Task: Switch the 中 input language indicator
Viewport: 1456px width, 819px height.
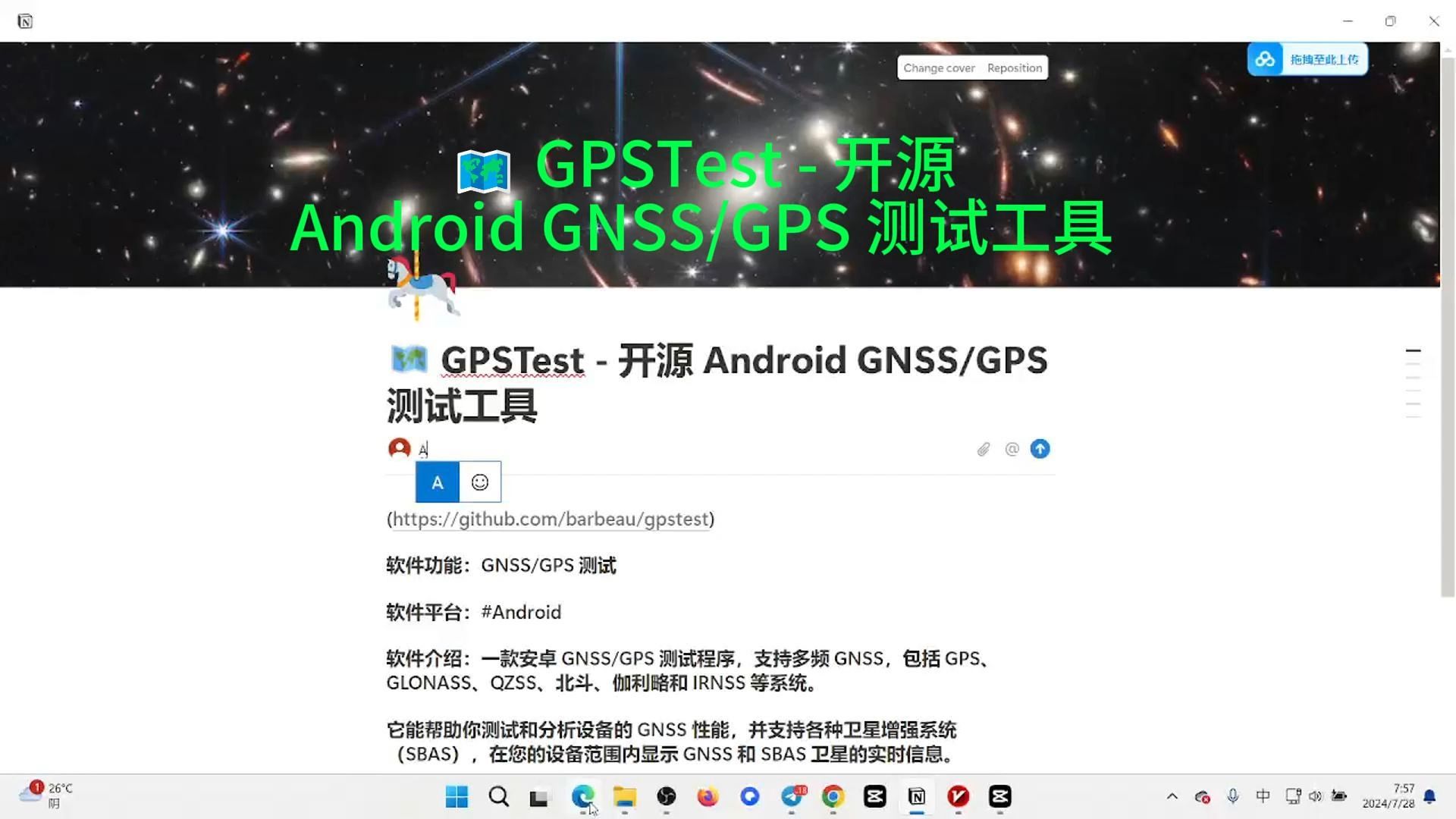Action: [1263, 796]
